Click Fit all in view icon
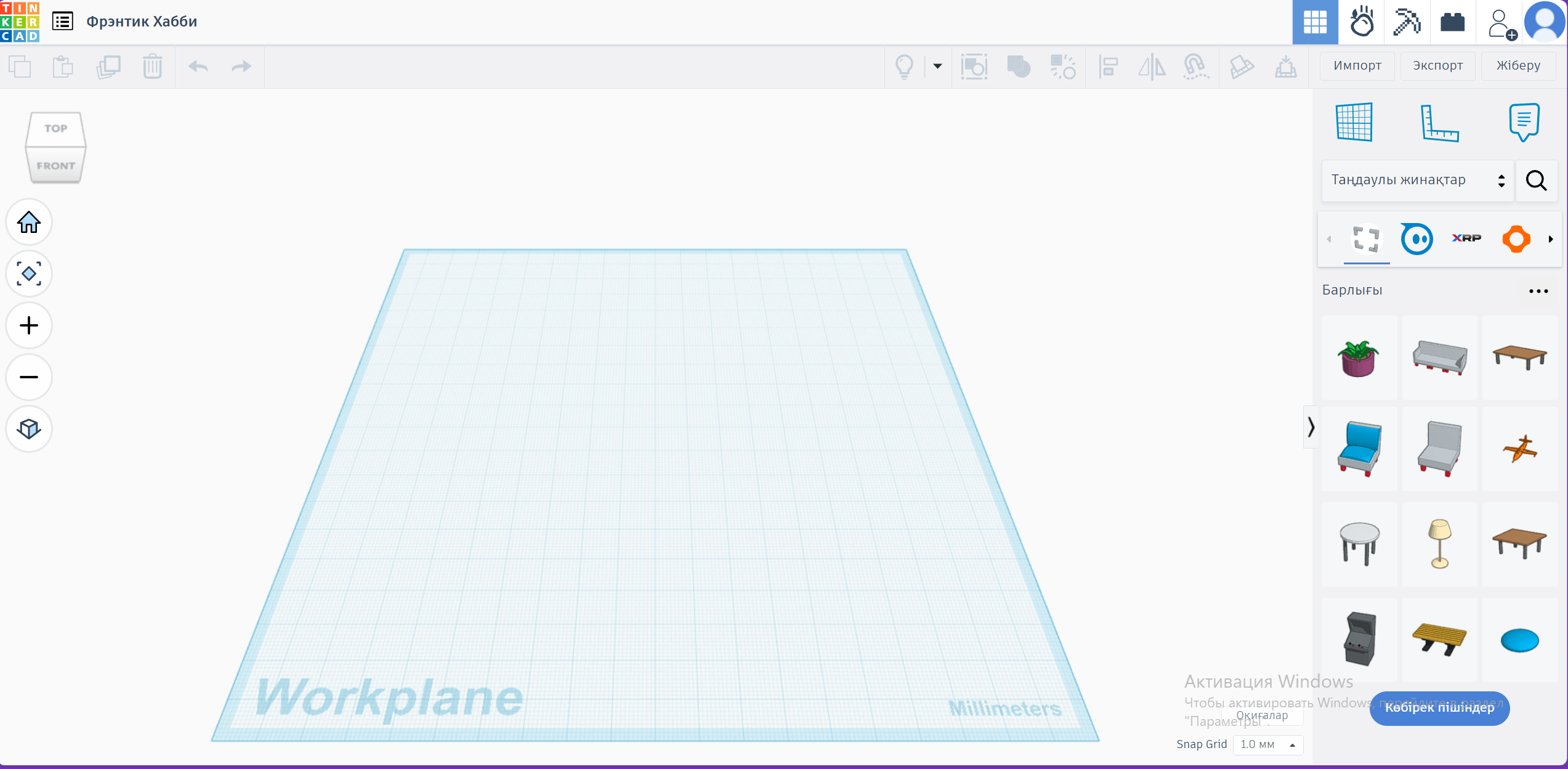 click(28, 274)
